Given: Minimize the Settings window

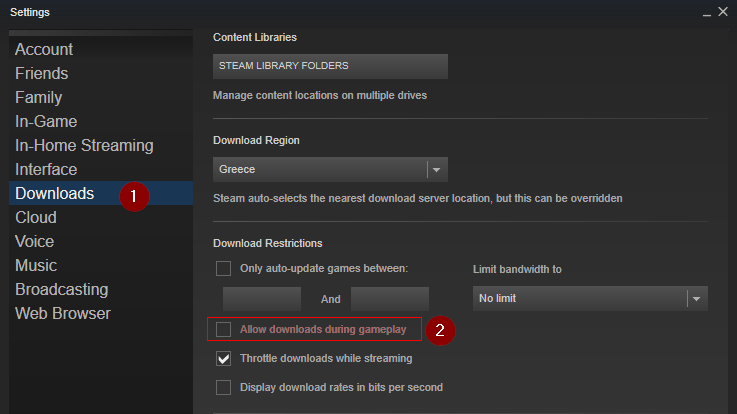Looking at the screenshot, I should point(706,13).
